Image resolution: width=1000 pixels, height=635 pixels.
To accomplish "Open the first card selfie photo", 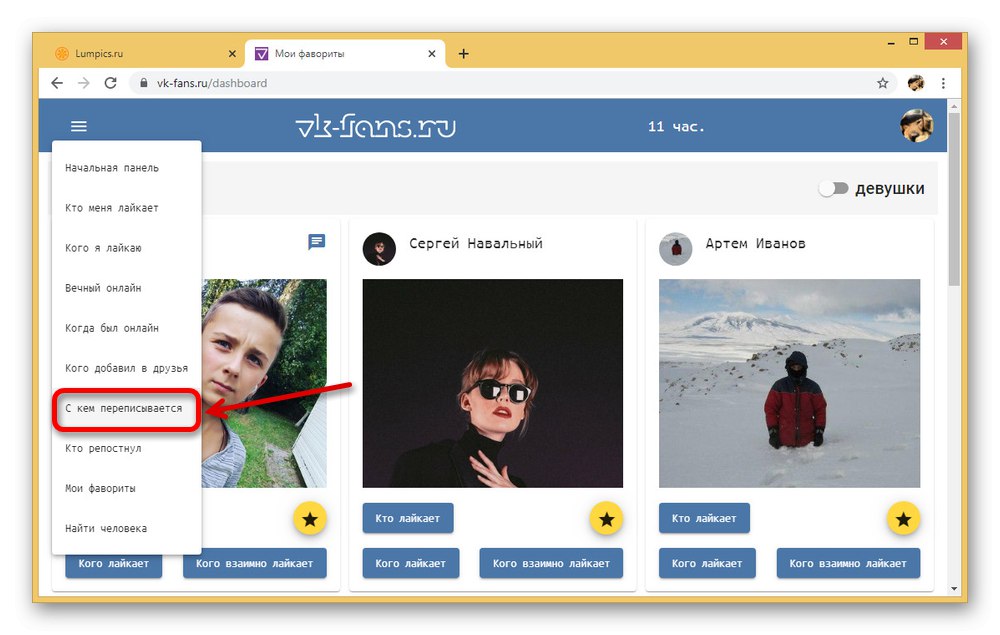I will 264,383.
